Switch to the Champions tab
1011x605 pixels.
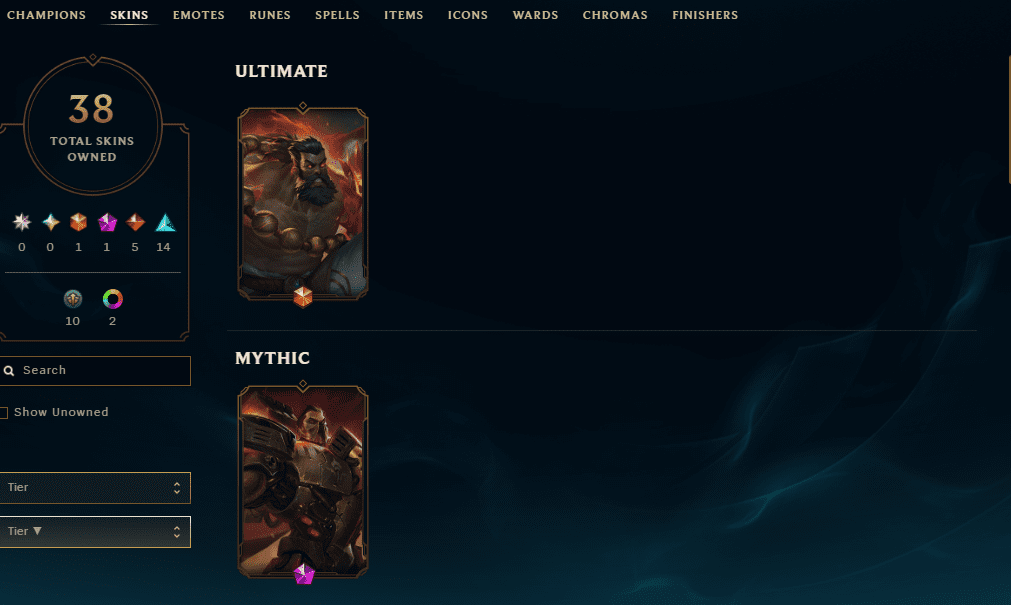point(46,15)
